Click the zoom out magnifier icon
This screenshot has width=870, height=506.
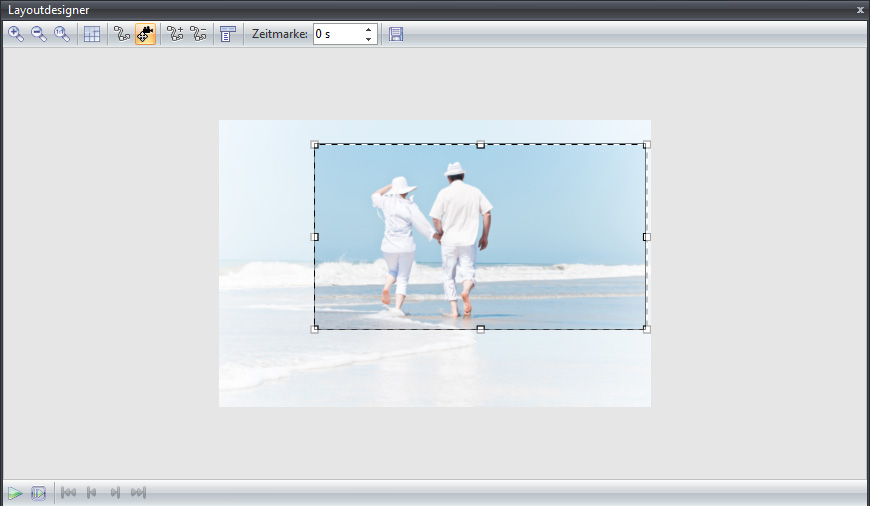click(39, 34)
